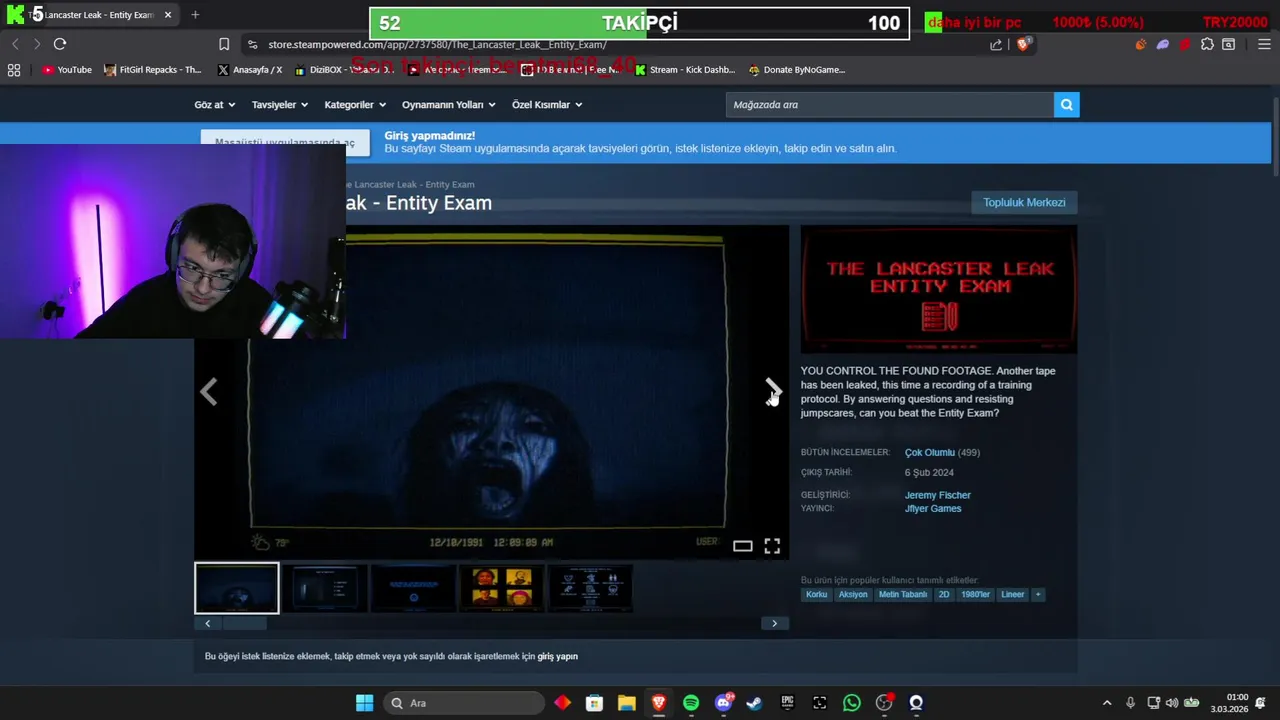The height and width of the screenshot is (720, 1280).
Task: Show previous screenshot with left arrow
Action: click(x=209, y=391)
